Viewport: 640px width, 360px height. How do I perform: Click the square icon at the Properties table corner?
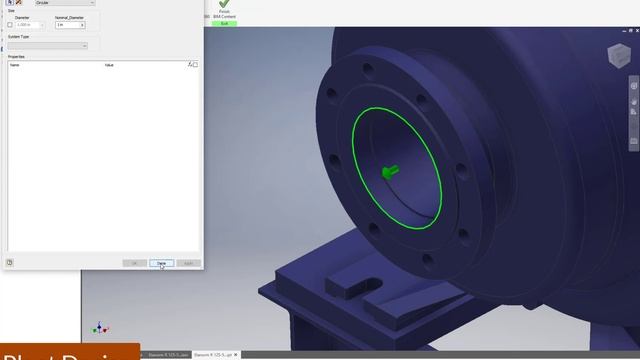coord(196,64)
